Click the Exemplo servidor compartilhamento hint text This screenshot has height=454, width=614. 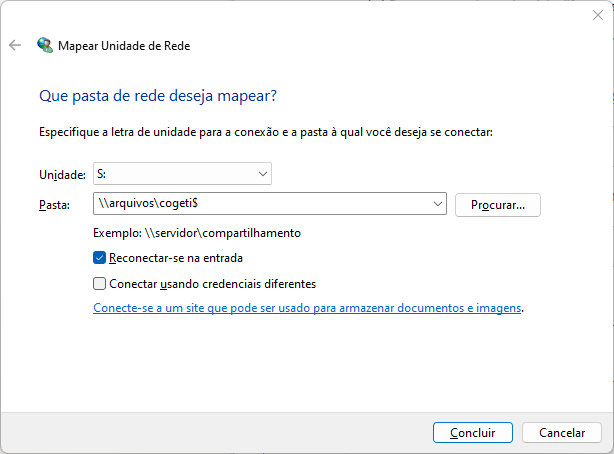pyautogui.click(x=197, y=233)
